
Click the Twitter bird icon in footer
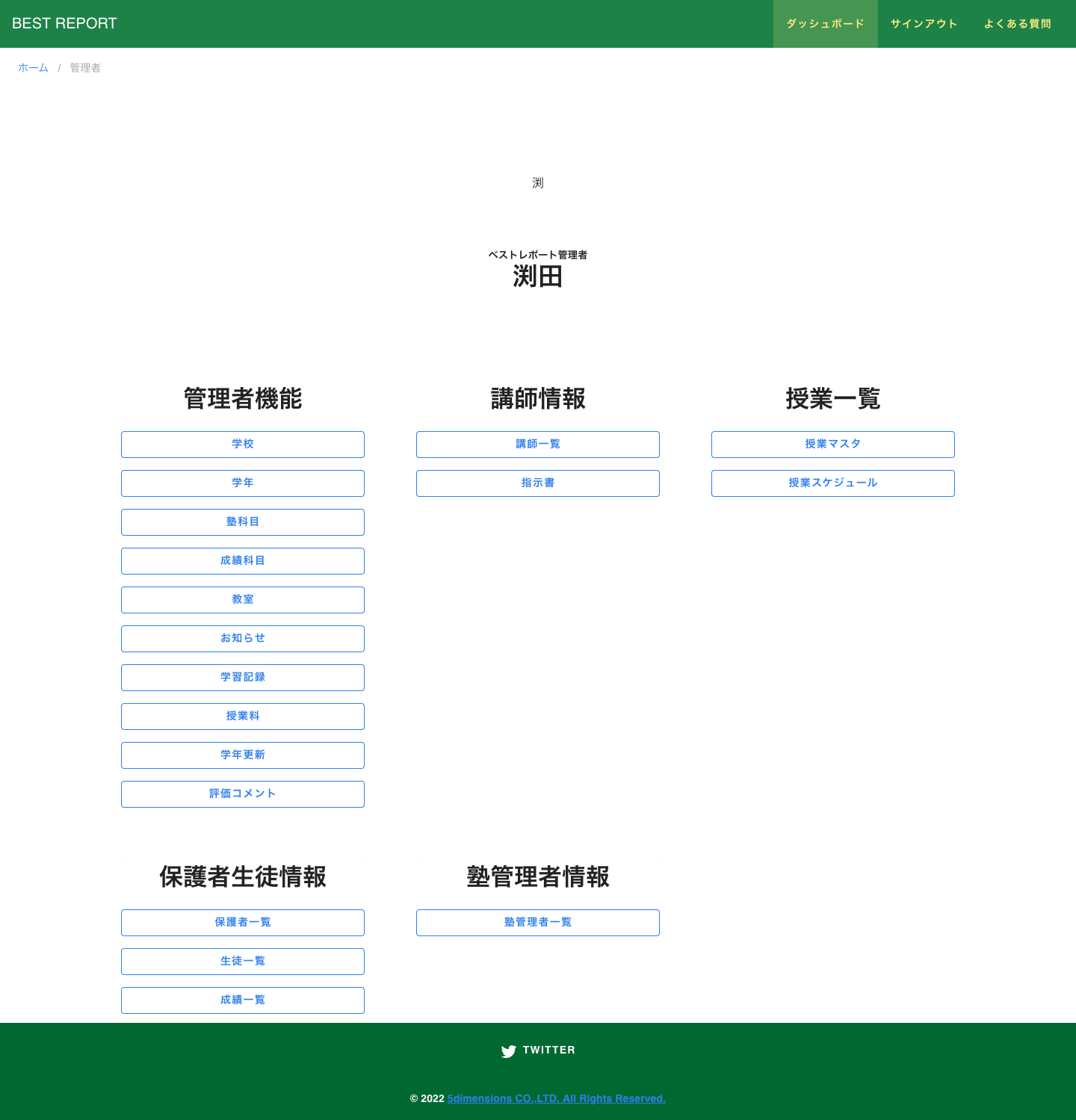click(x=508, y=1051)
